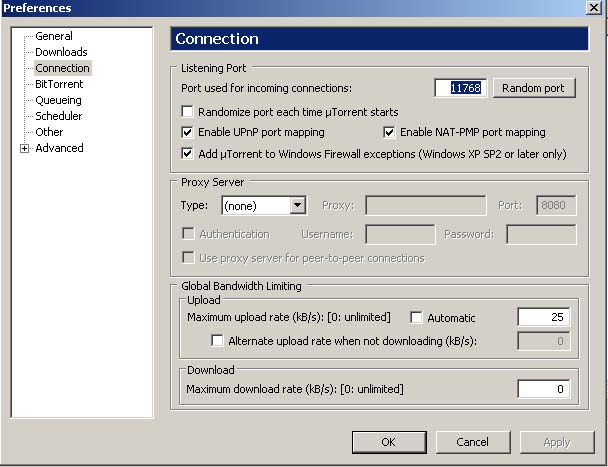This screenshot has height=467, width=608.
Task: Click the incoming connections port field
Action: coord(460,88)
